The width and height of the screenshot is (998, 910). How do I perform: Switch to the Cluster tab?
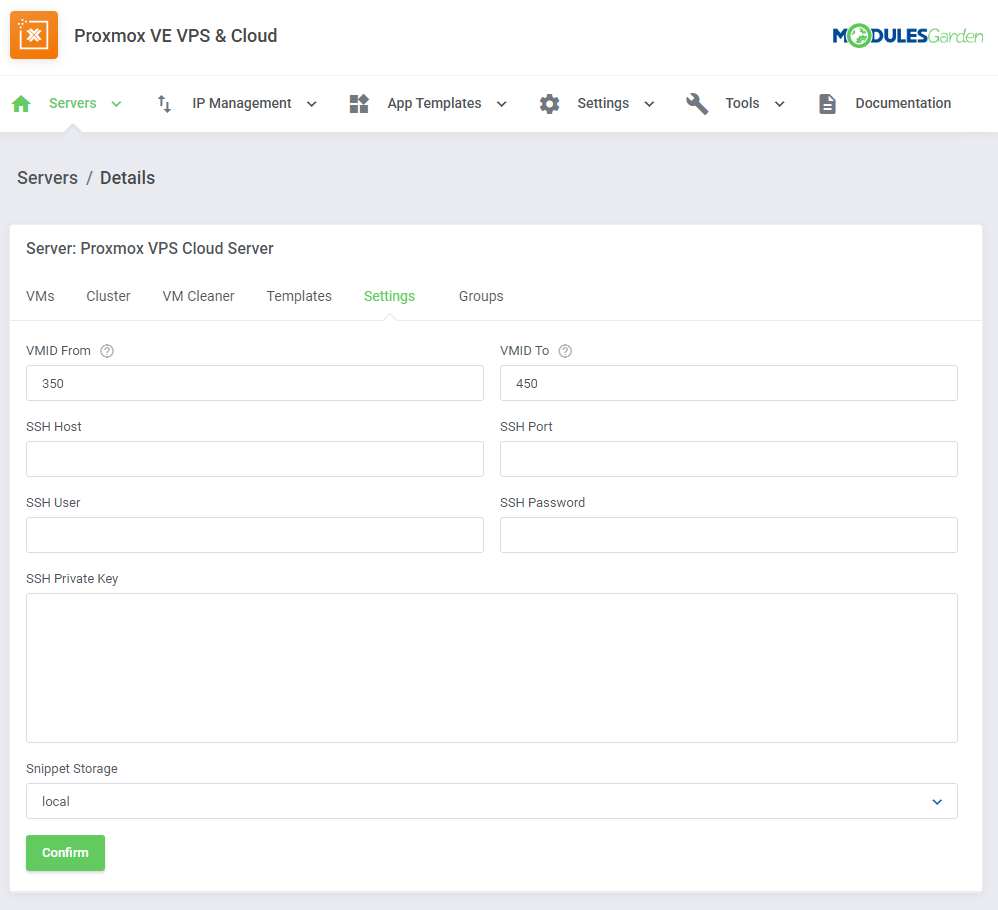point(108,296)
